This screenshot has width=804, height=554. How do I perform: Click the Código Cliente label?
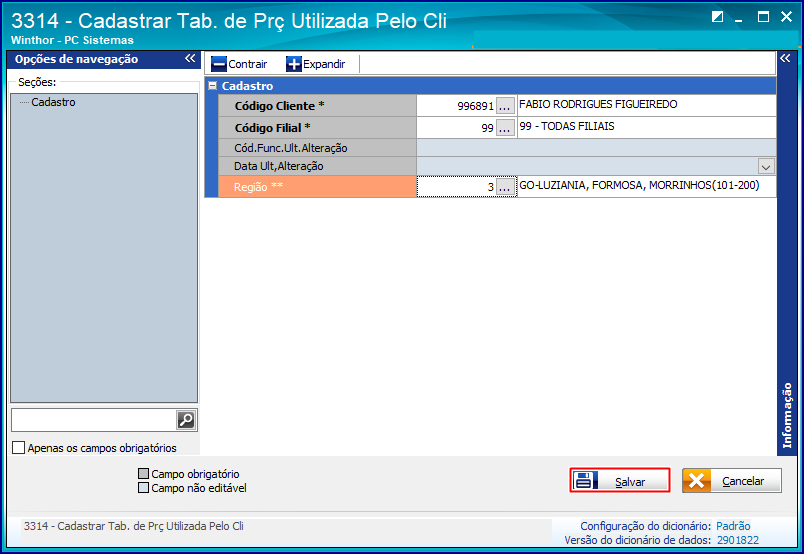click(279, 106)
